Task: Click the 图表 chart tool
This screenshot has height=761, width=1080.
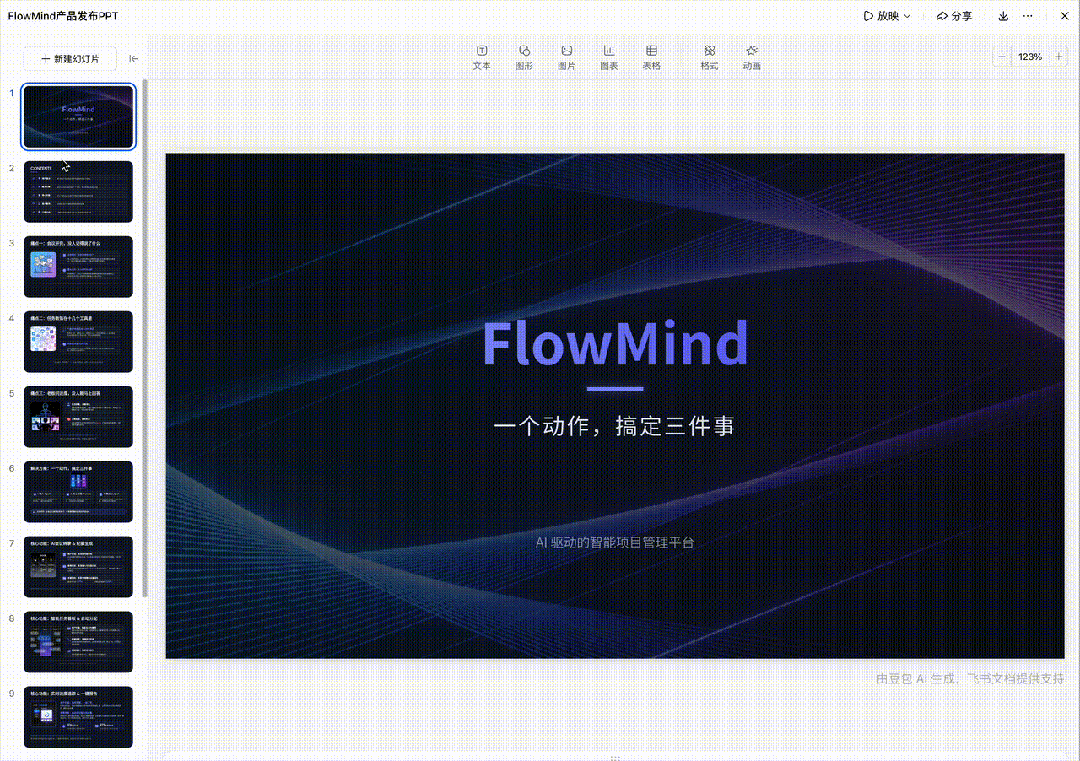Action: (608, 57)
